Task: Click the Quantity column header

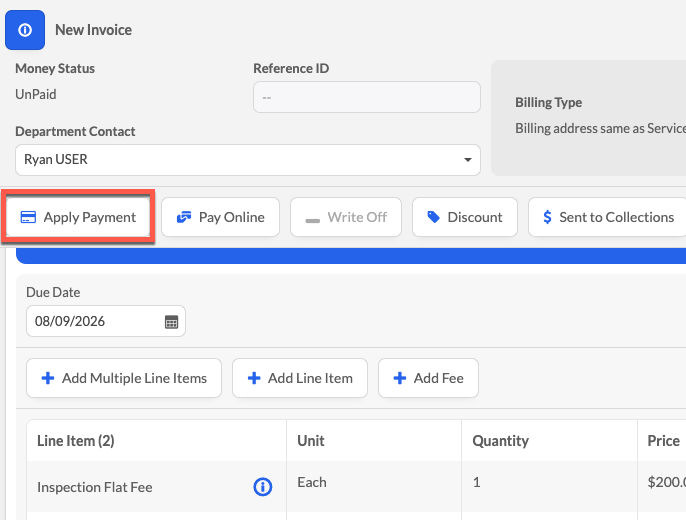Action: point(500,441)
